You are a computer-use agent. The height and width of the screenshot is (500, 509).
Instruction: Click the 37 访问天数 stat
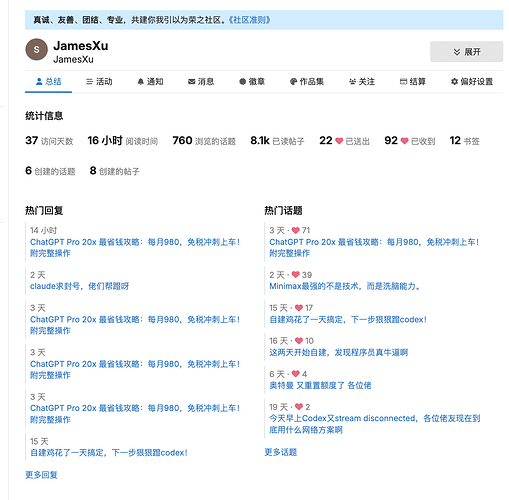pyautogui.click(x=49, y=141)
